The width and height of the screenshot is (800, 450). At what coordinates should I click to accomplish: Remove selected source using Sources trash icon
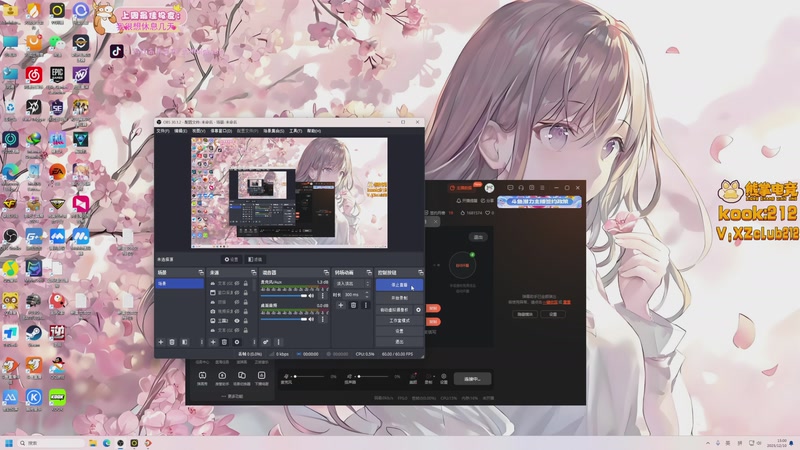point(224,342)
